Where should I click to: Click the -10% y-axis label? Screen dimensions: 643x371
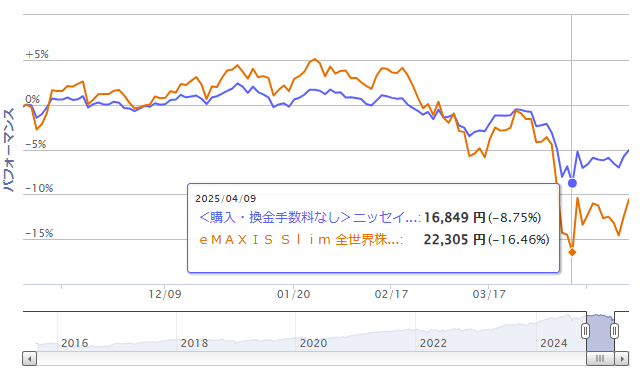[39, 189]
